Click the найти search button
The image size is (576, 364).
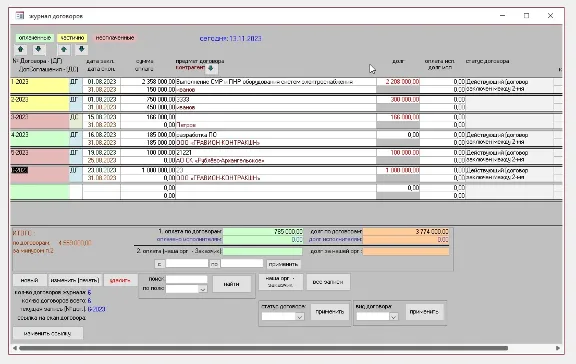[x=232, y=284]
